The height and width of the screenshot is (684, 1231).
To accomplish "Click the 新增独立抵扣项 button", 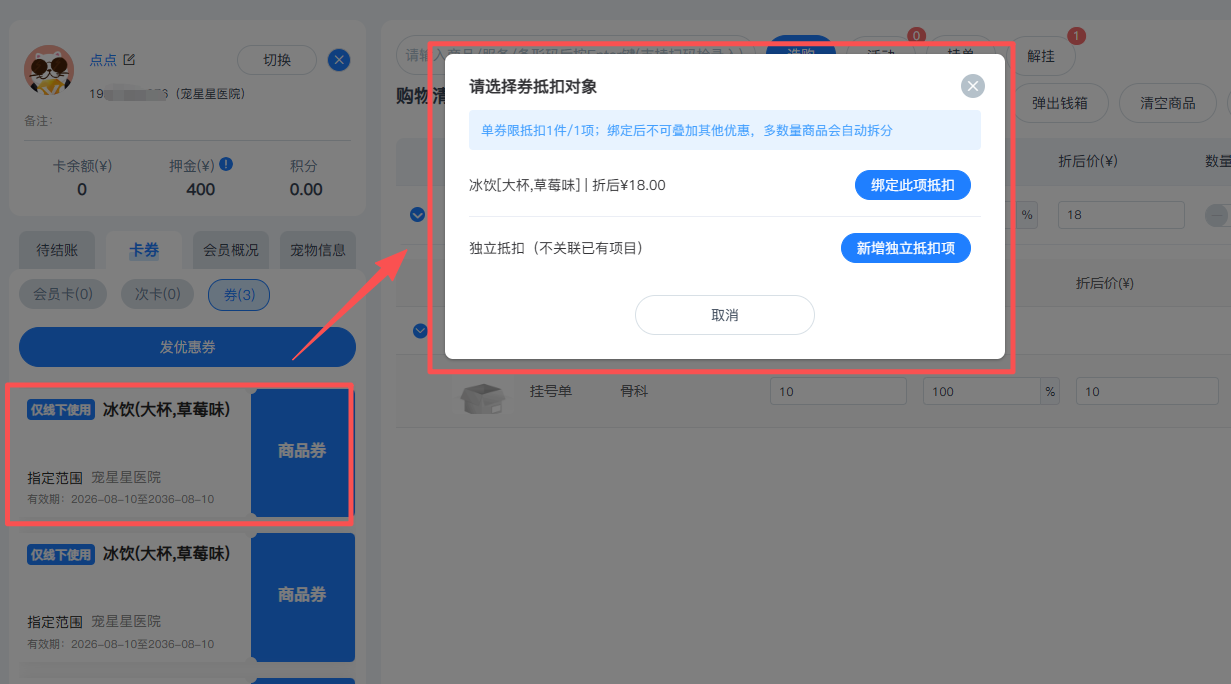I will pyautogui.click(x=906, y=248).
